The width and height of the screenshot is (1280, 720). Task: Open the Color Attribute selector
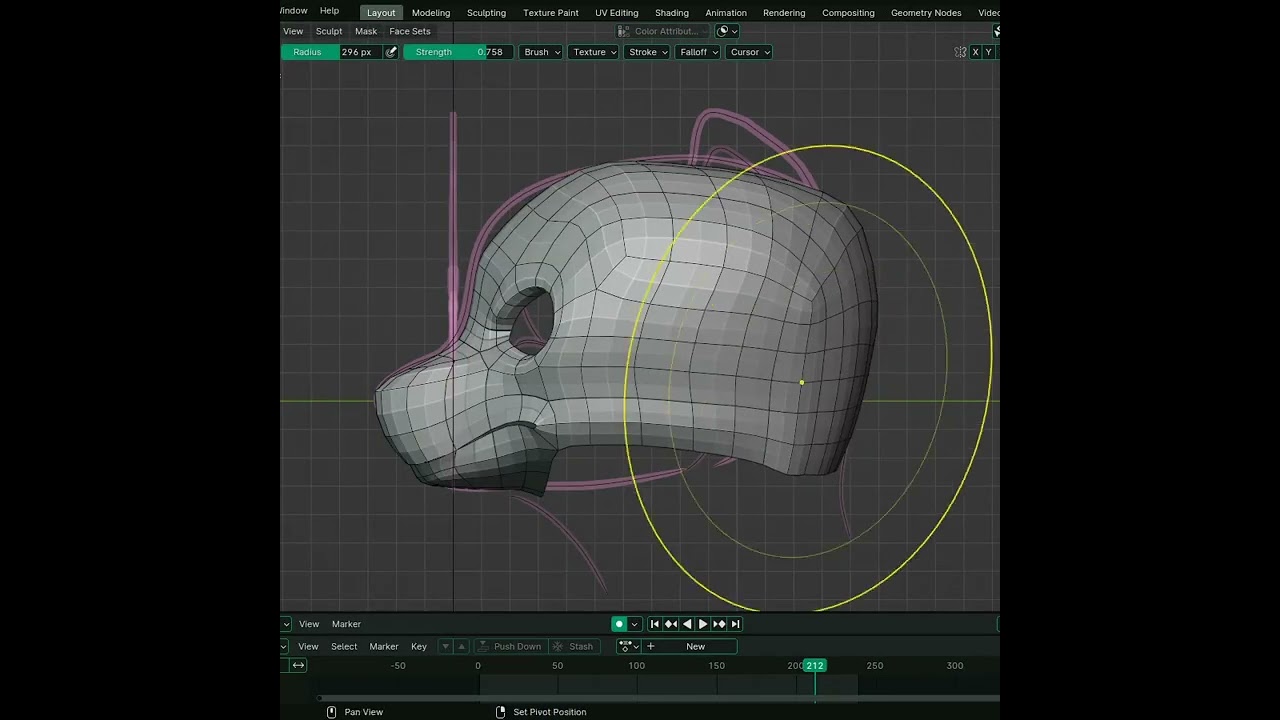point(662,31)
